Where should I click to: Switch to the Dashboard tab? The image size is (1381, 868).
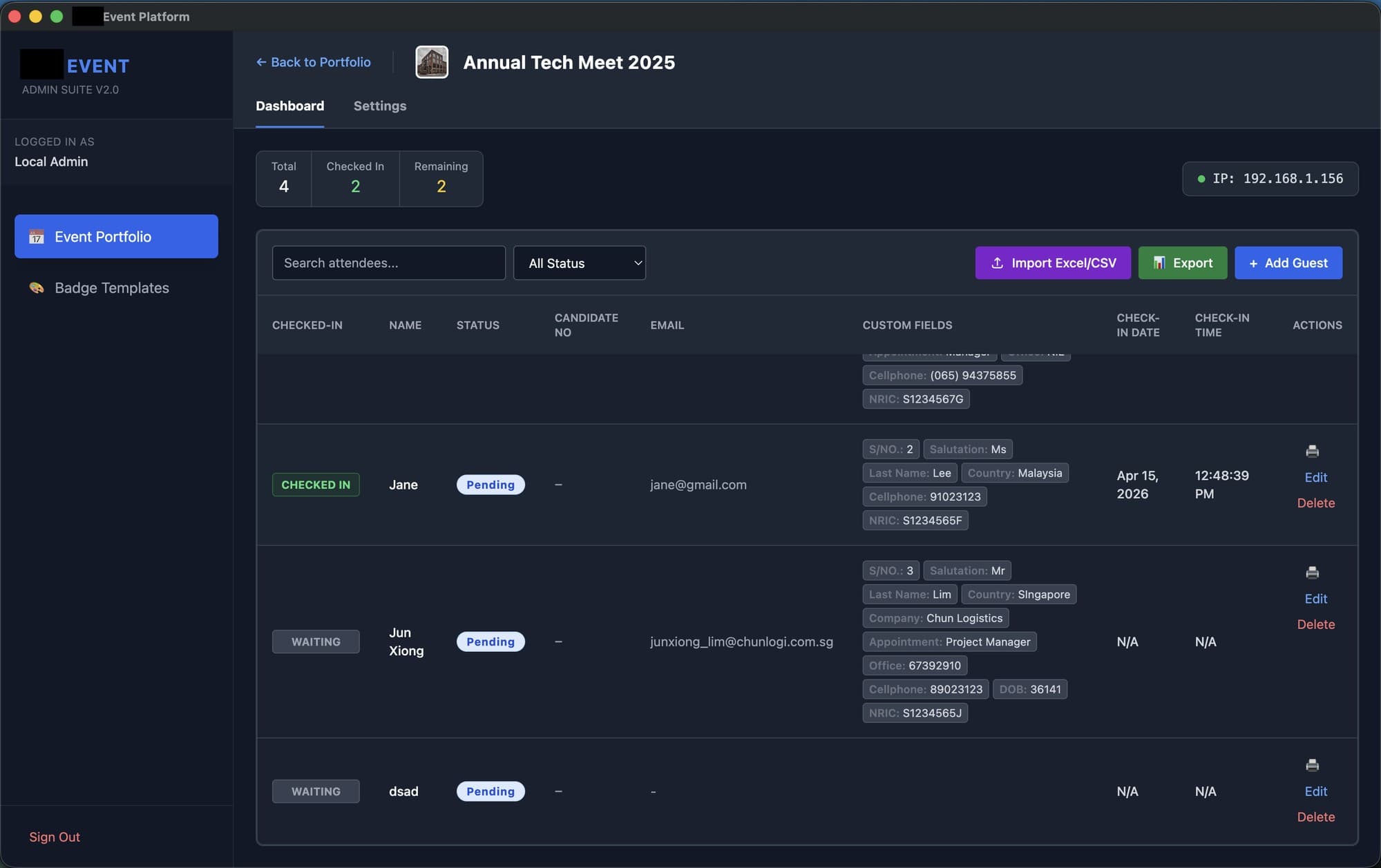pyautogui.click(x=289, y=106)
